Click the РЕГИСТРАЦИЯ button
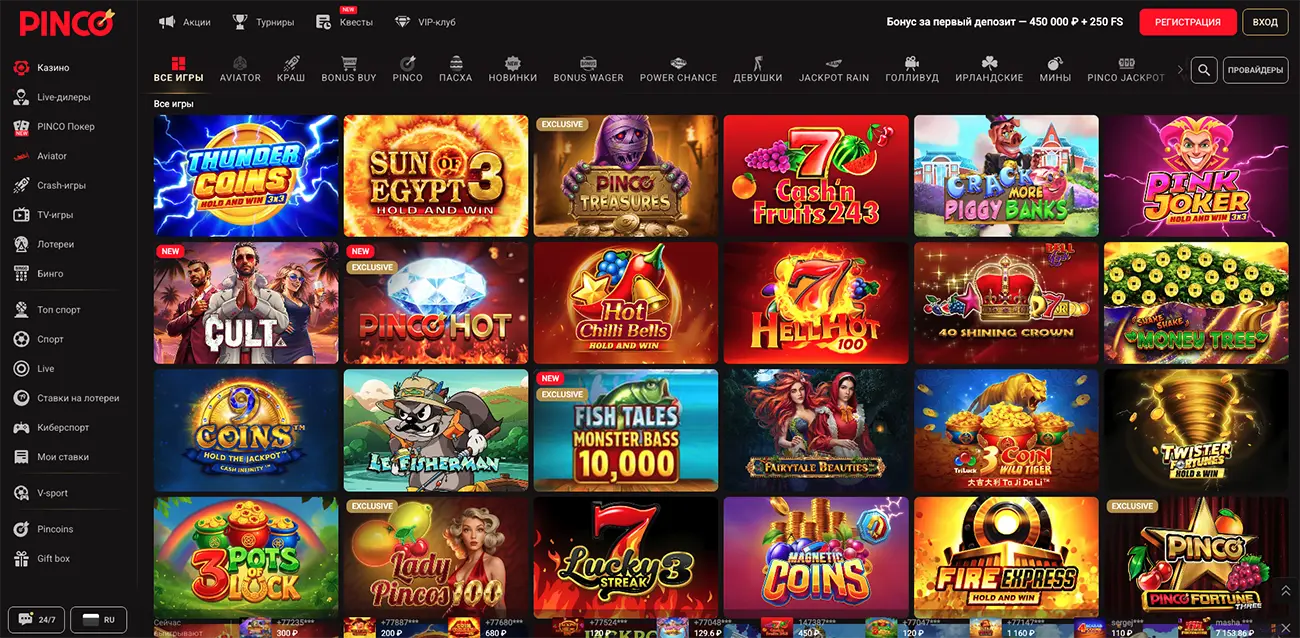Screen dimensions: 1300x638 click(1187, 21)
